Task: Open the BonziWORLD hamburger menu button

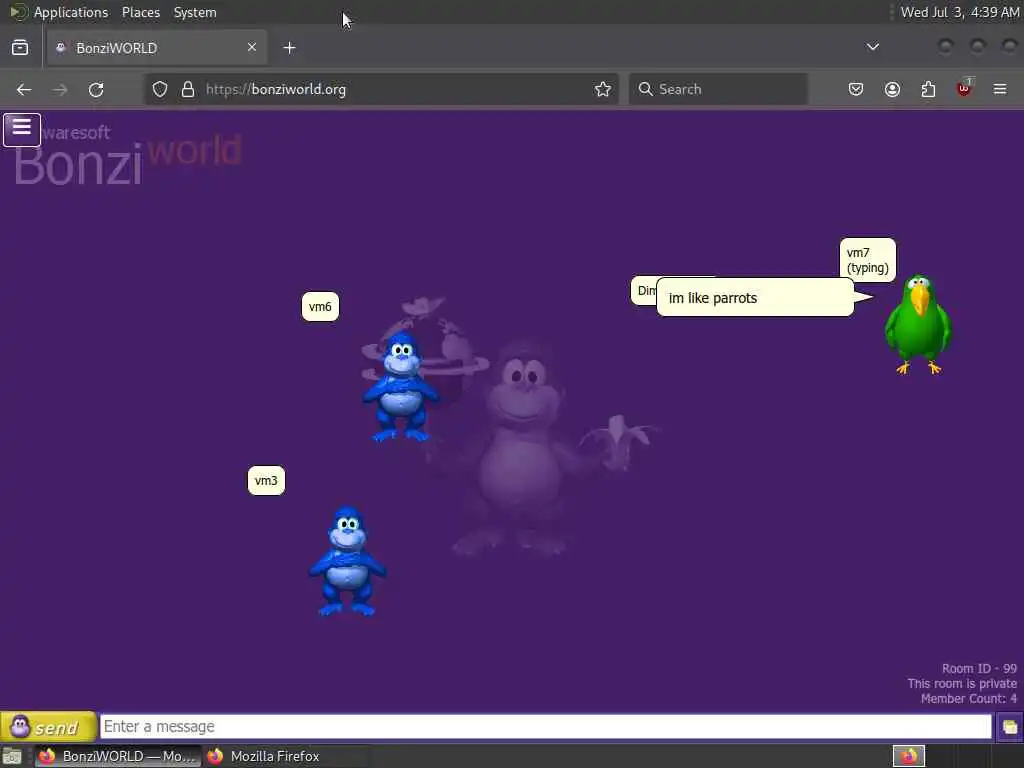Action: (22, 129)
